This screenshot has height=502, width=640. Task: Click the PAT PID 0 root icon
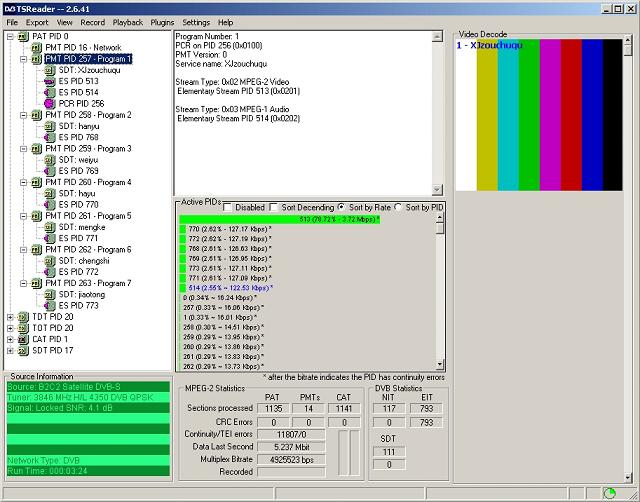(24, 36)
